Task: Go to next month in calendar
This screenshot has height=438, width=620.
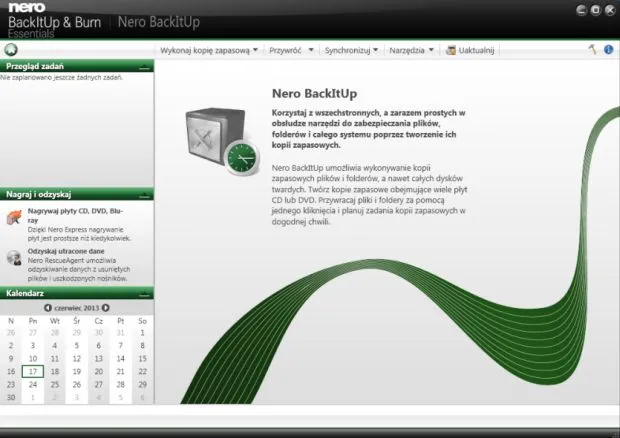Action: click(107, 308)
